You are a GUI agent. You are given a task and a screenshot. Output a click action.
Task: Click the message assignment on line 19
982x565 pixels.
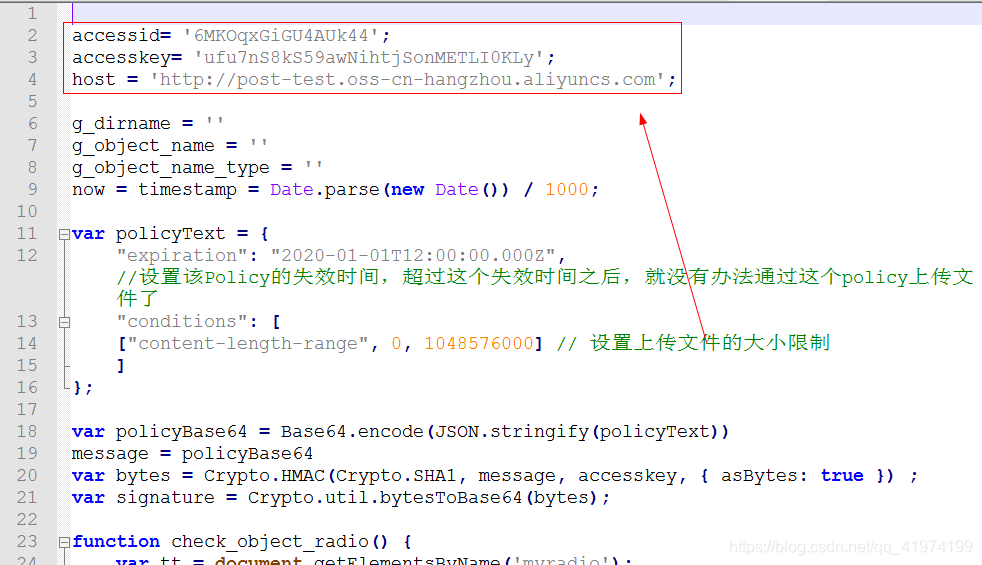click(192, 454)
